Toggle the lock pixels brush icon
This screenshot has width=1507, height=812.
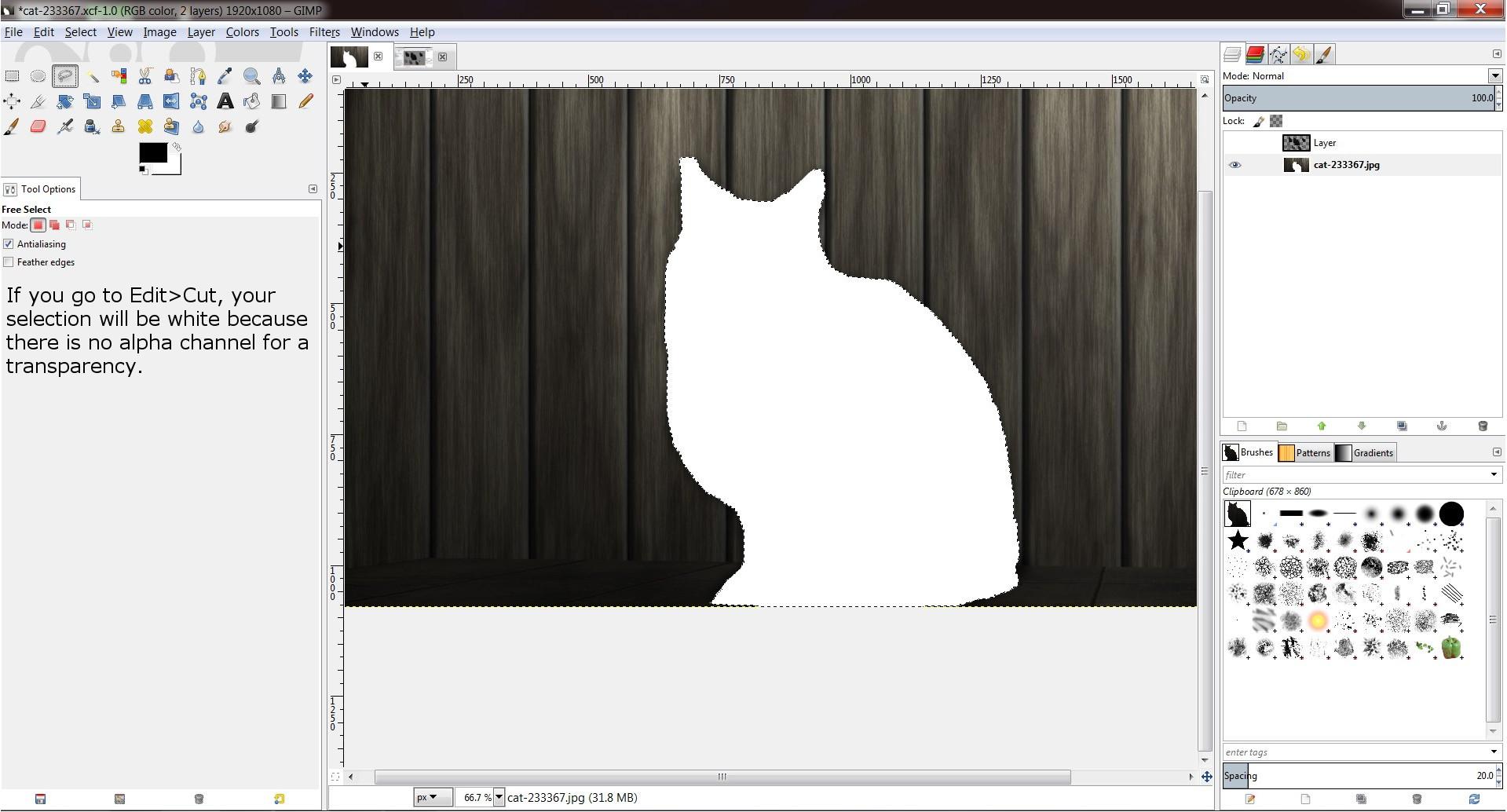click(x=1258, y=121)
